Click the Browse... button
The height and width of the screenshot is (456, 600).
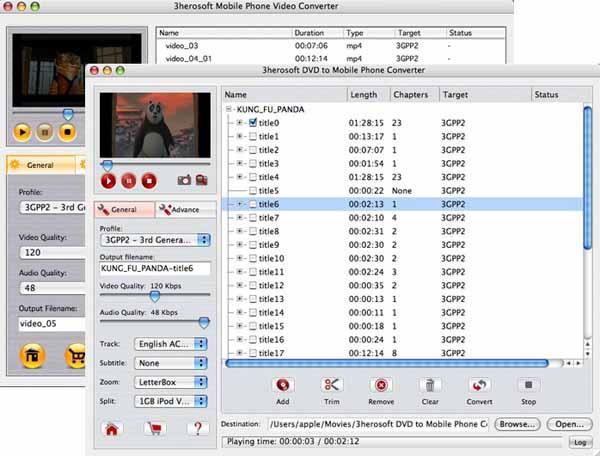517,424
